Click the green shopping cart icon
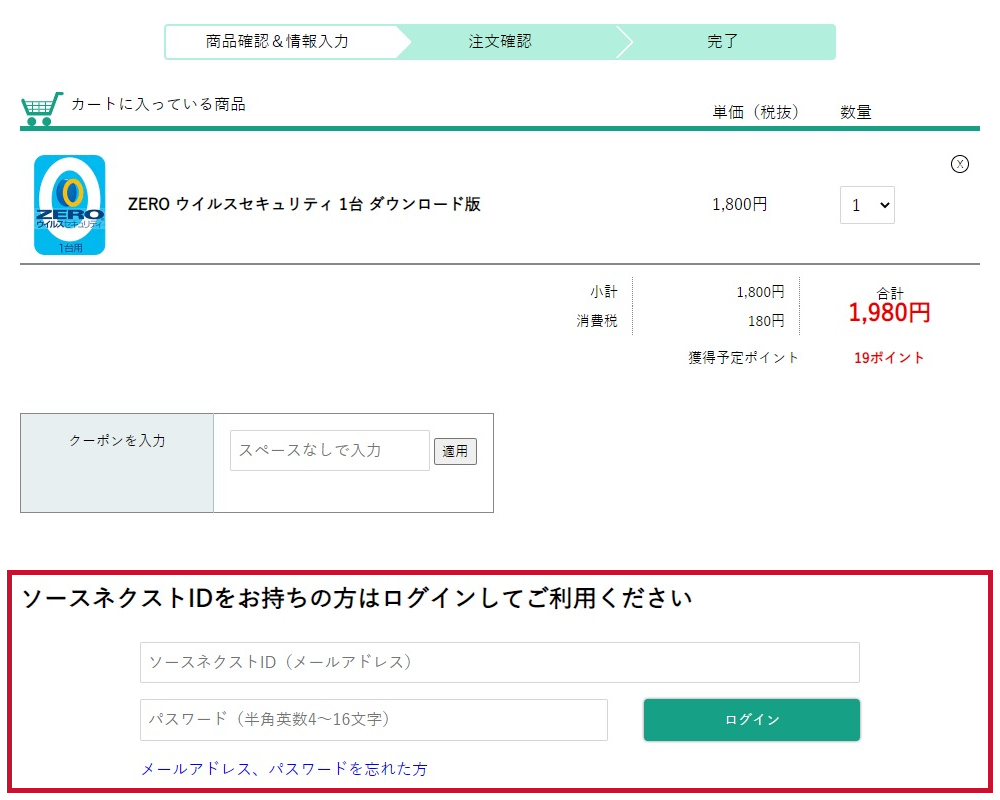This screenshot has width=1000, height=800. [40, 105]
